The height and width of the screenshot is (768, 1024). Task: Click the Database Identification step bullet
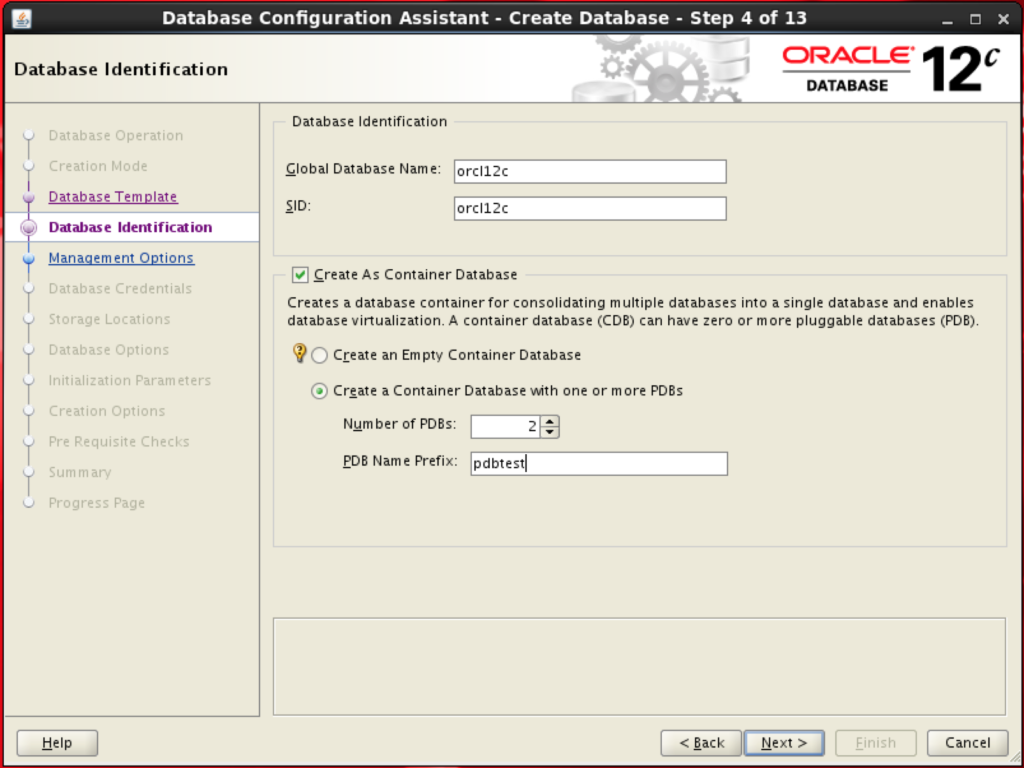click(x=29, y=227)
